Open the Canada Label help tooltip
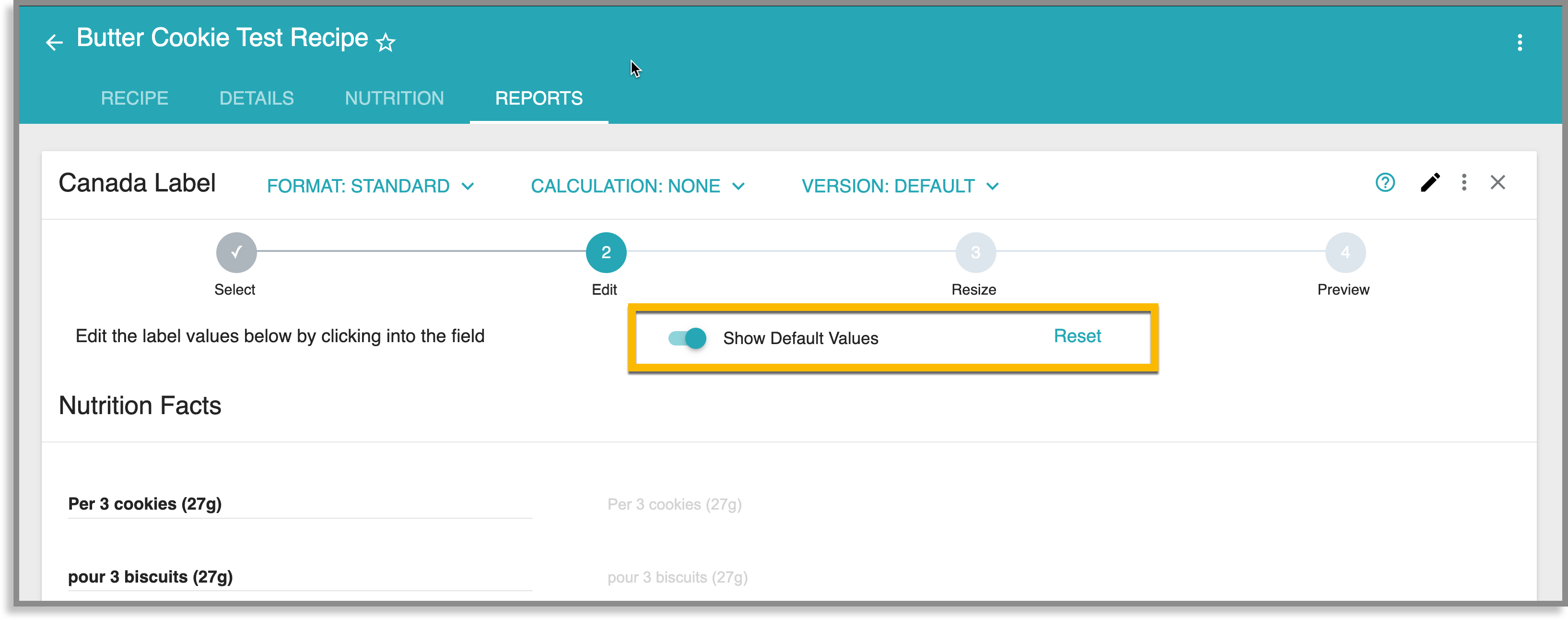1568x620 pixels. click(1385, 183)
